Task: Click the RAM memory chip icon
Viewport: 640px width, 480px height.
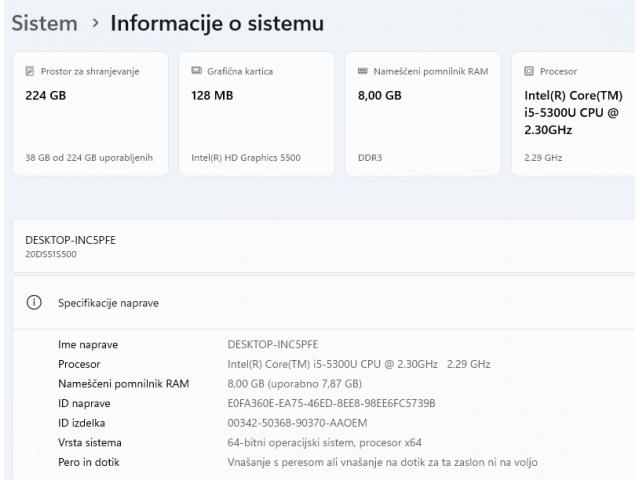Action: tap(363, 71)
